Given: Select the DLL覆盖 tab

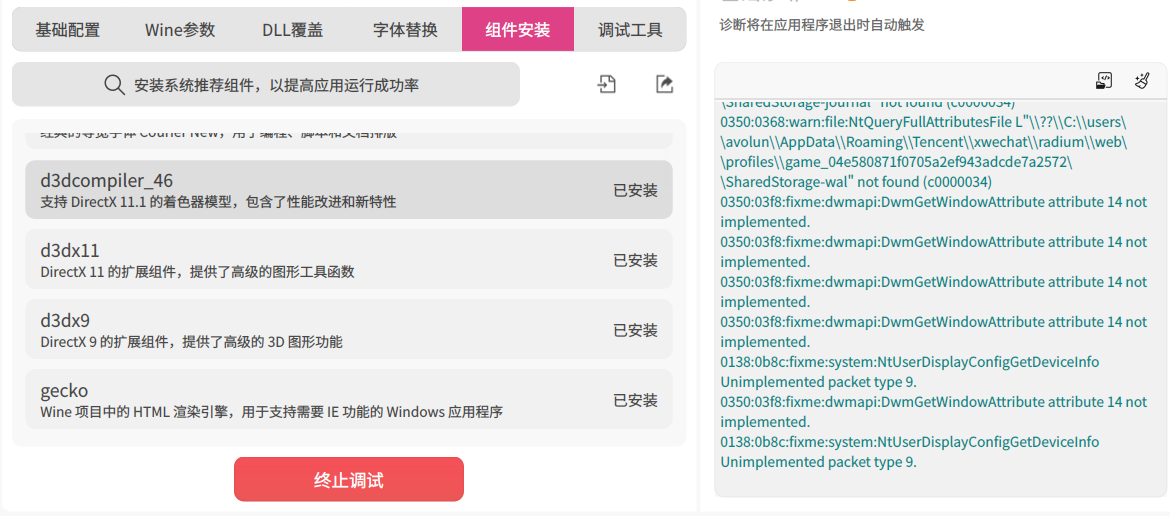Looking at the screenshot, I should 292,30.
